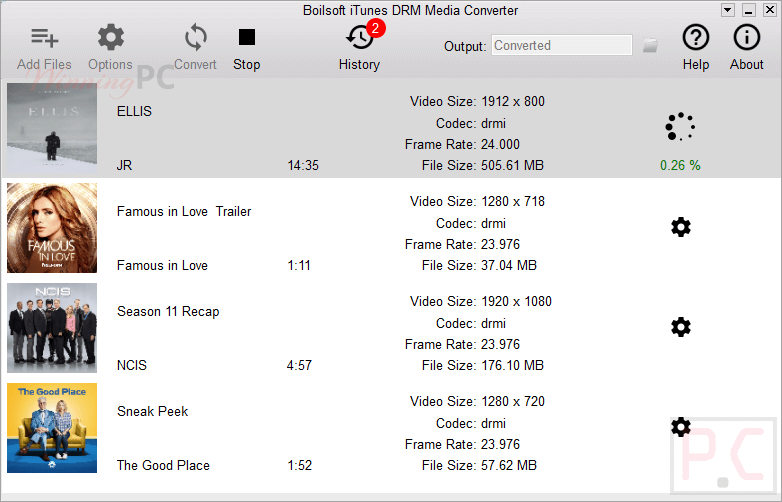
Task: Click the ELLIS conversion progress spinner
Action: coord(680,127)
